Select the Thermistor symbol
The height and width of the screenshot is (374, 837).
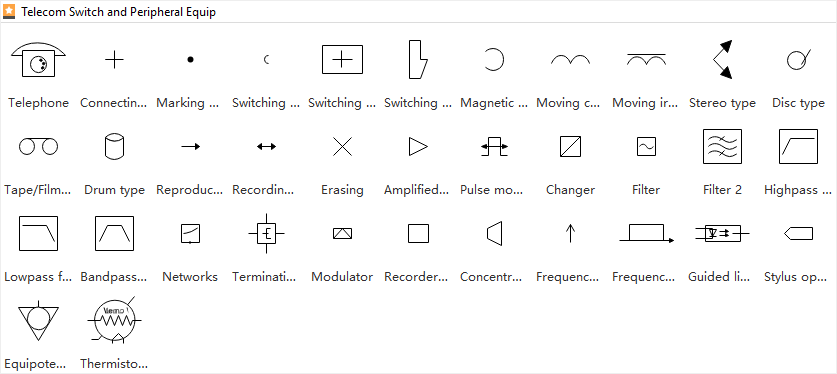[x=114, y=320]
